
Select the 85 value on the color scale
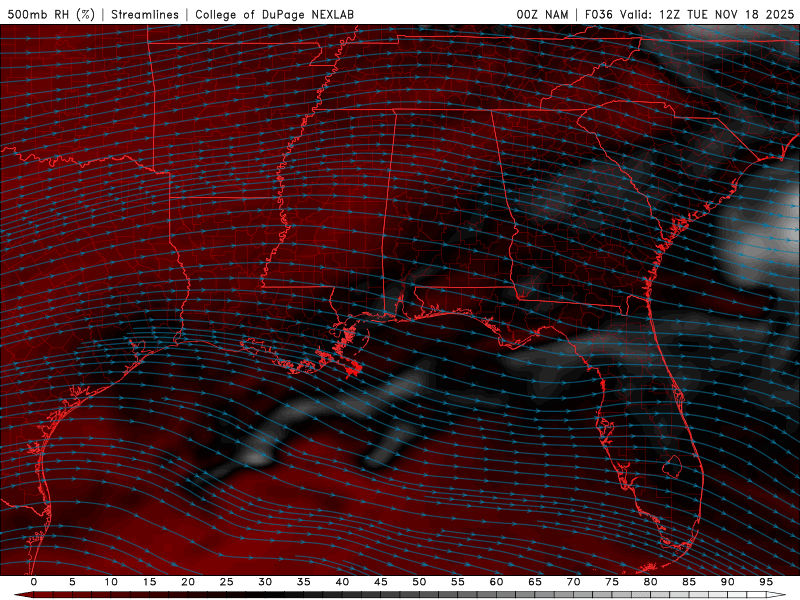pos(689,582)
